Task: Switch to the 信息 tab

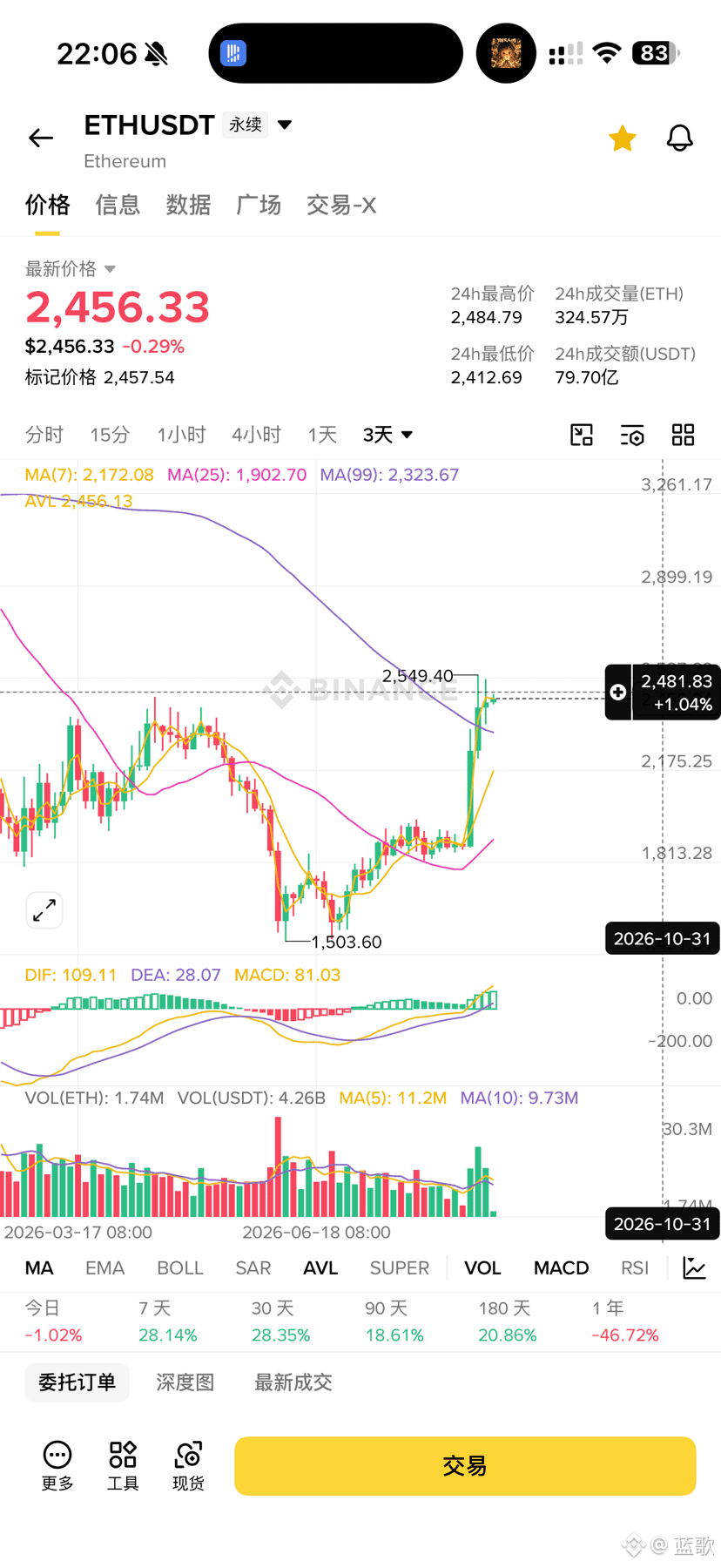Action: pos(118,205)
